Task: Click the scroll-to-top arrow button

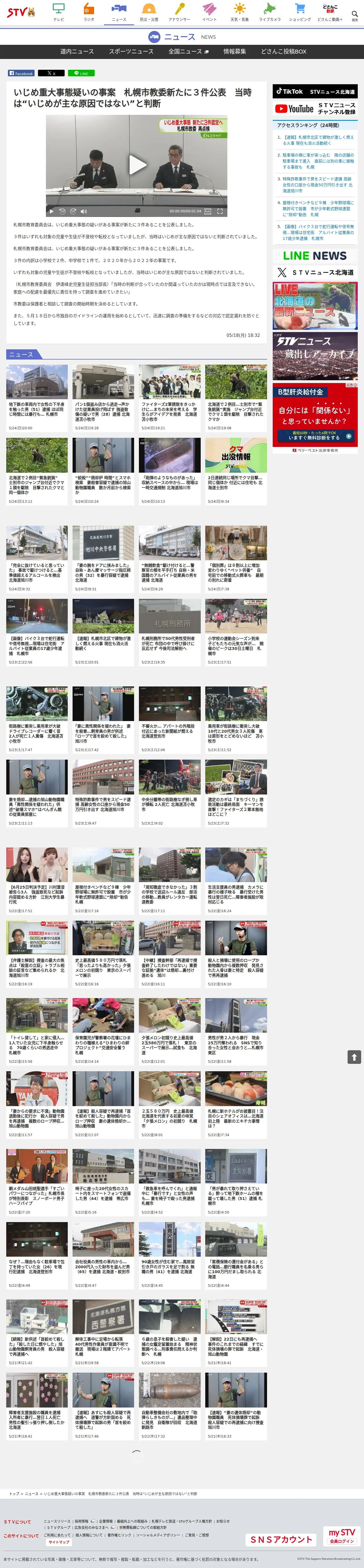Action: [x=354, y=1057]
